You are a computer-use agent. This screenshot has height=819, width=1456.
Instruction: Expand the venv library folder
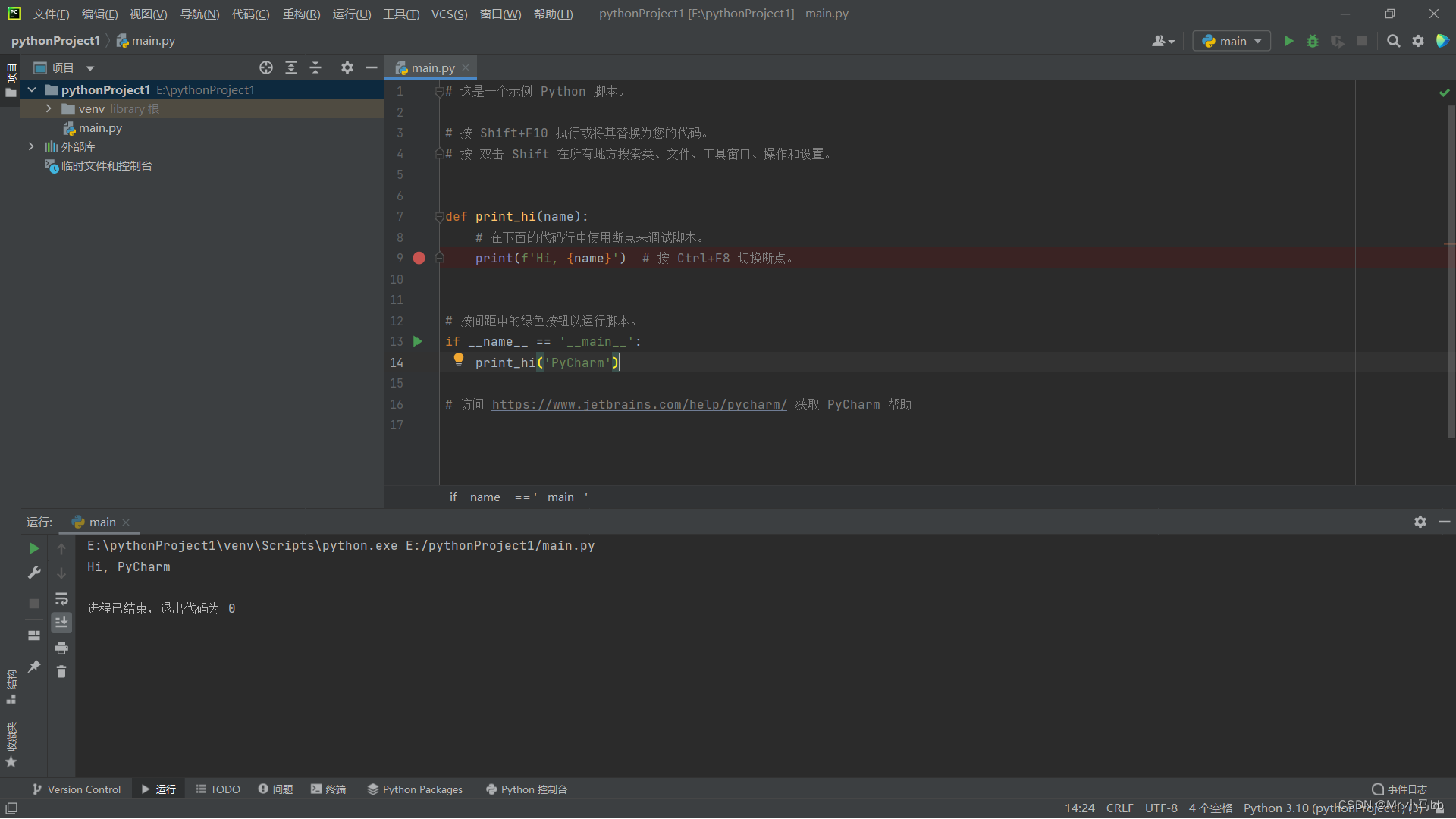48,108
